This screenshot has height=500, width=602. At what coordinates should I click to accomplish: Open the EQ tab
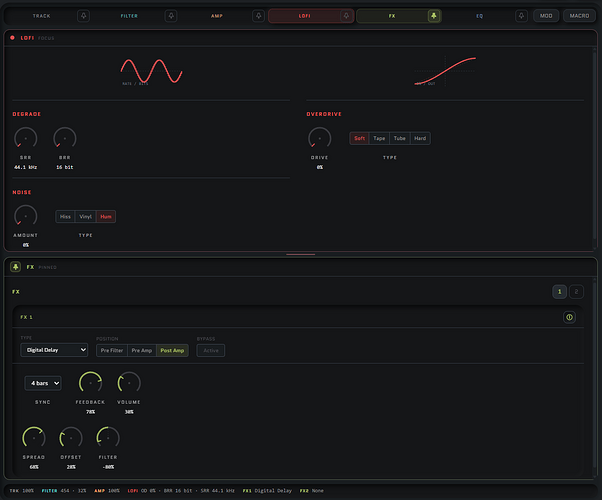(x=480, y=16)
